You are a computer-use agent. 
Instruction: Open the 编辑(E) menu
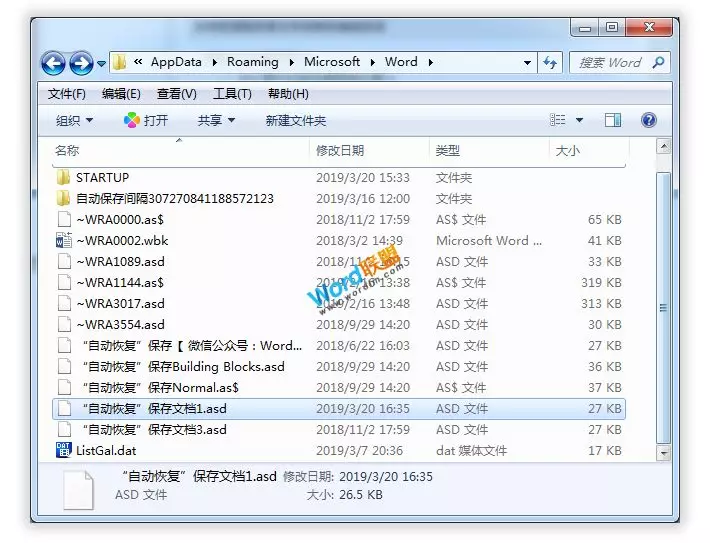point(121,94)
